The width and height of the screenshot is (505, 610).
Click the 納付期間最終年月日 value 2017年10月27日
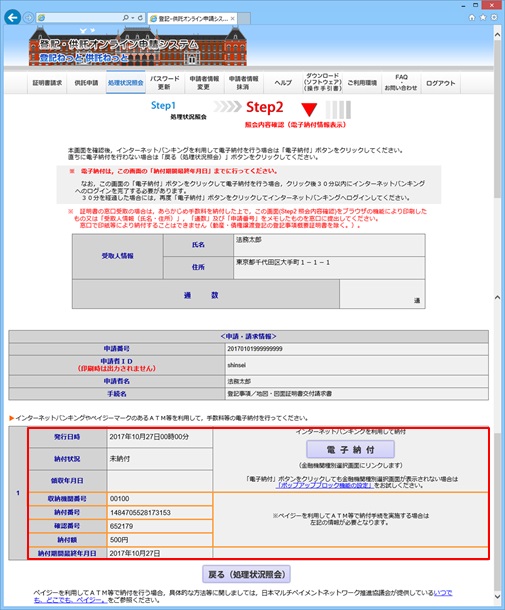[x=135, y=553]
